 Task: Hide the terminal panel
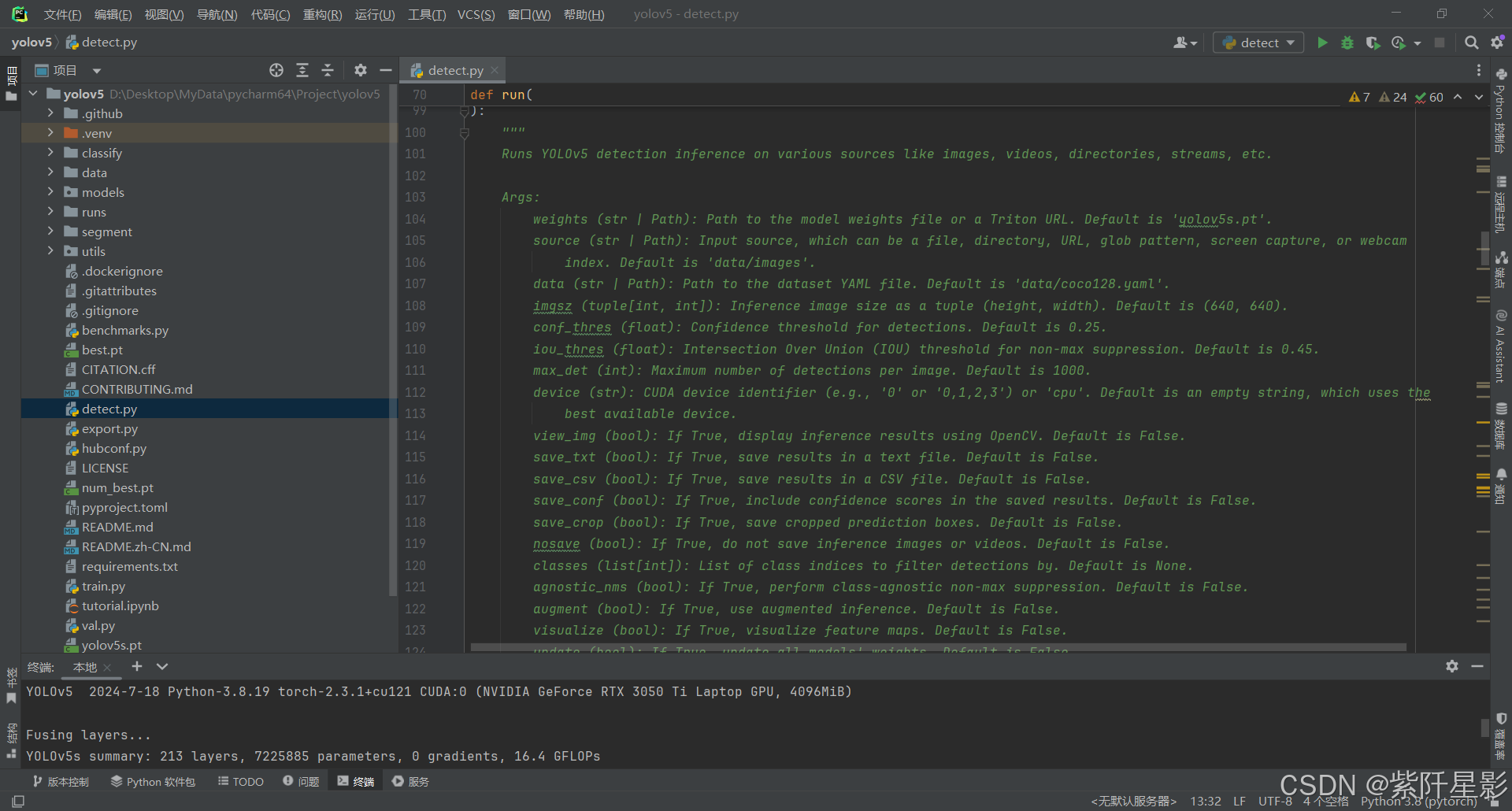[1477, 666]
